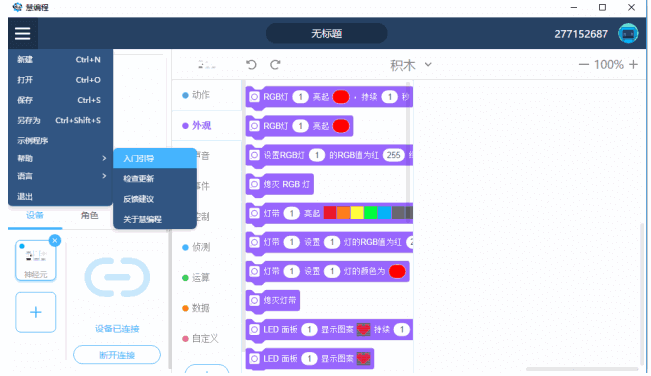Toggle the hamburger main menu

click(x=23, y=33)
